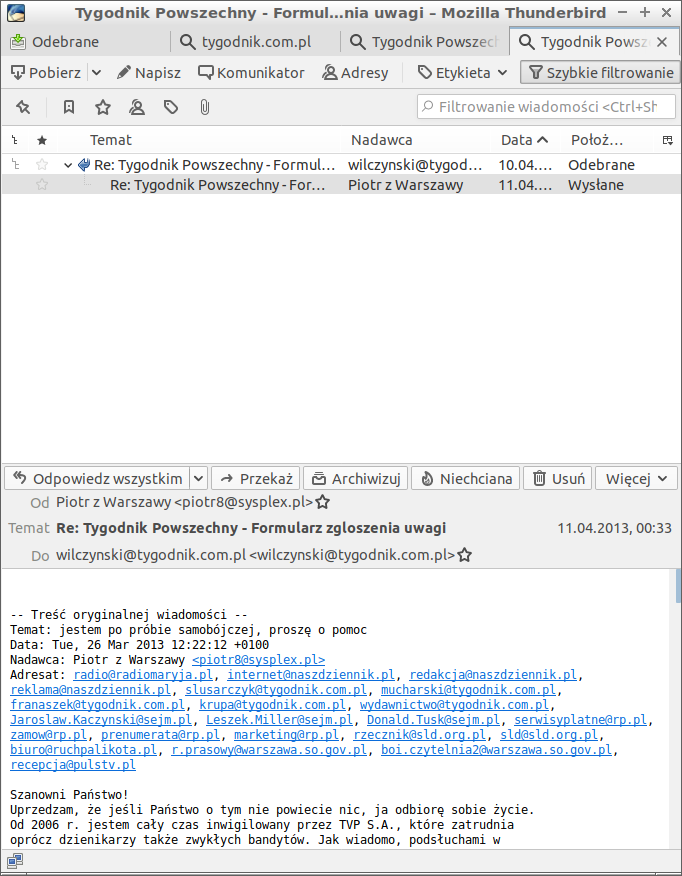Click the Thunderbird application icon in title bar

tap(16, 12)
